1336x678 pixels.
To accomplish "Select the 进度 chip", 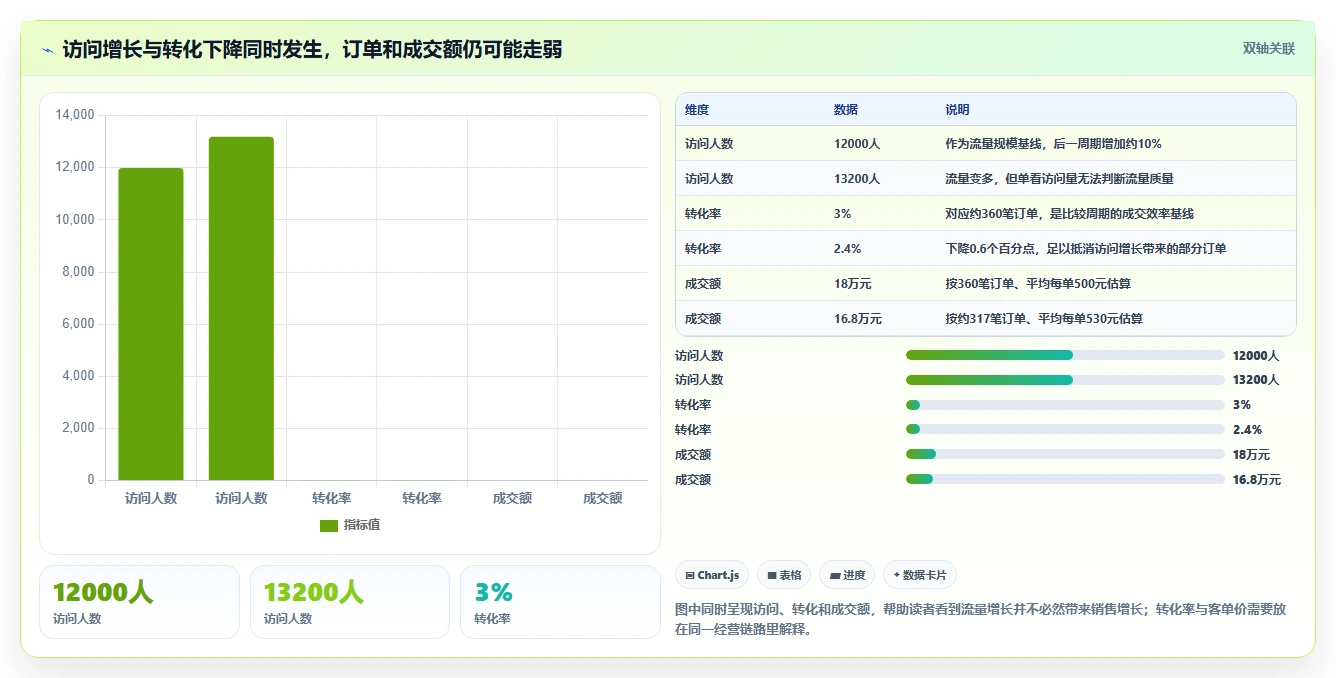I will point(846,575).
